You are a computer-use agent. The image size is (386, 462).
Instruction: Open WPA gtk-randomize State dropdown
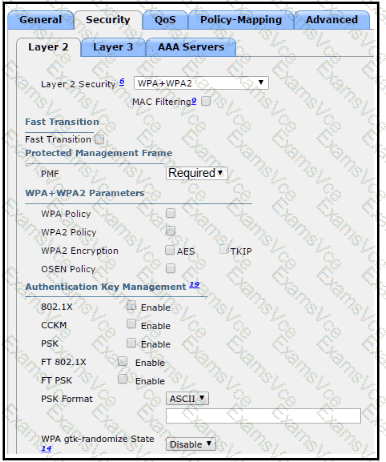pos(191,444)
